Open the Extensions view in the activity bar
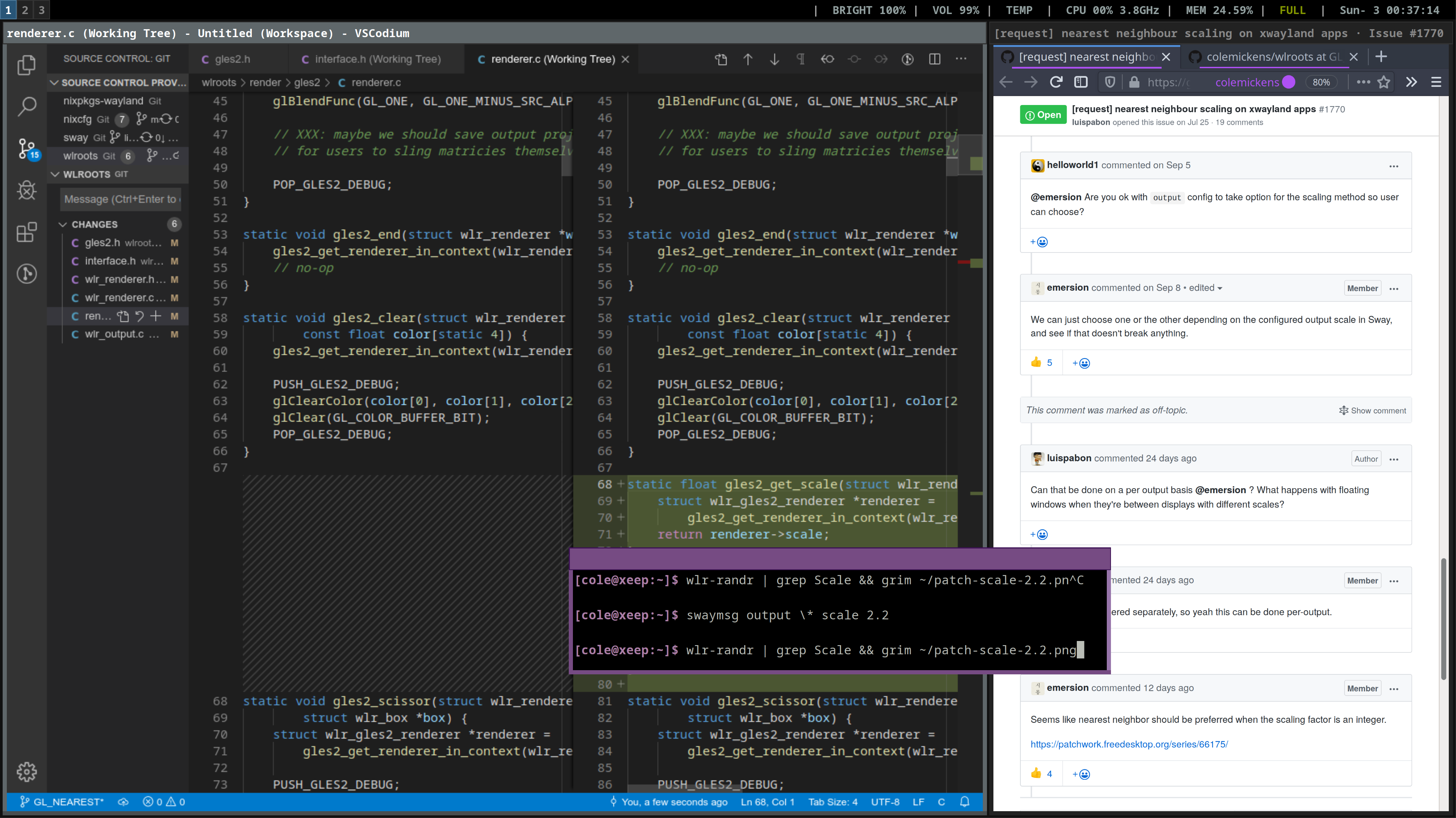Image resolution: width=1456 pixels, height=818 pixels. [27, 232]
